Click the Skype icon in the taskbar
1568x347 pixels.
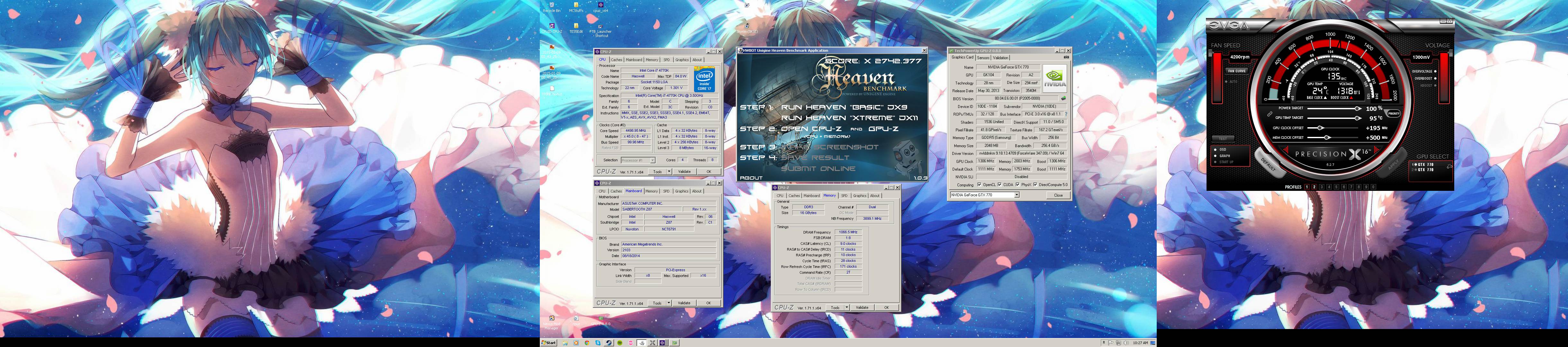click(598, 343)
